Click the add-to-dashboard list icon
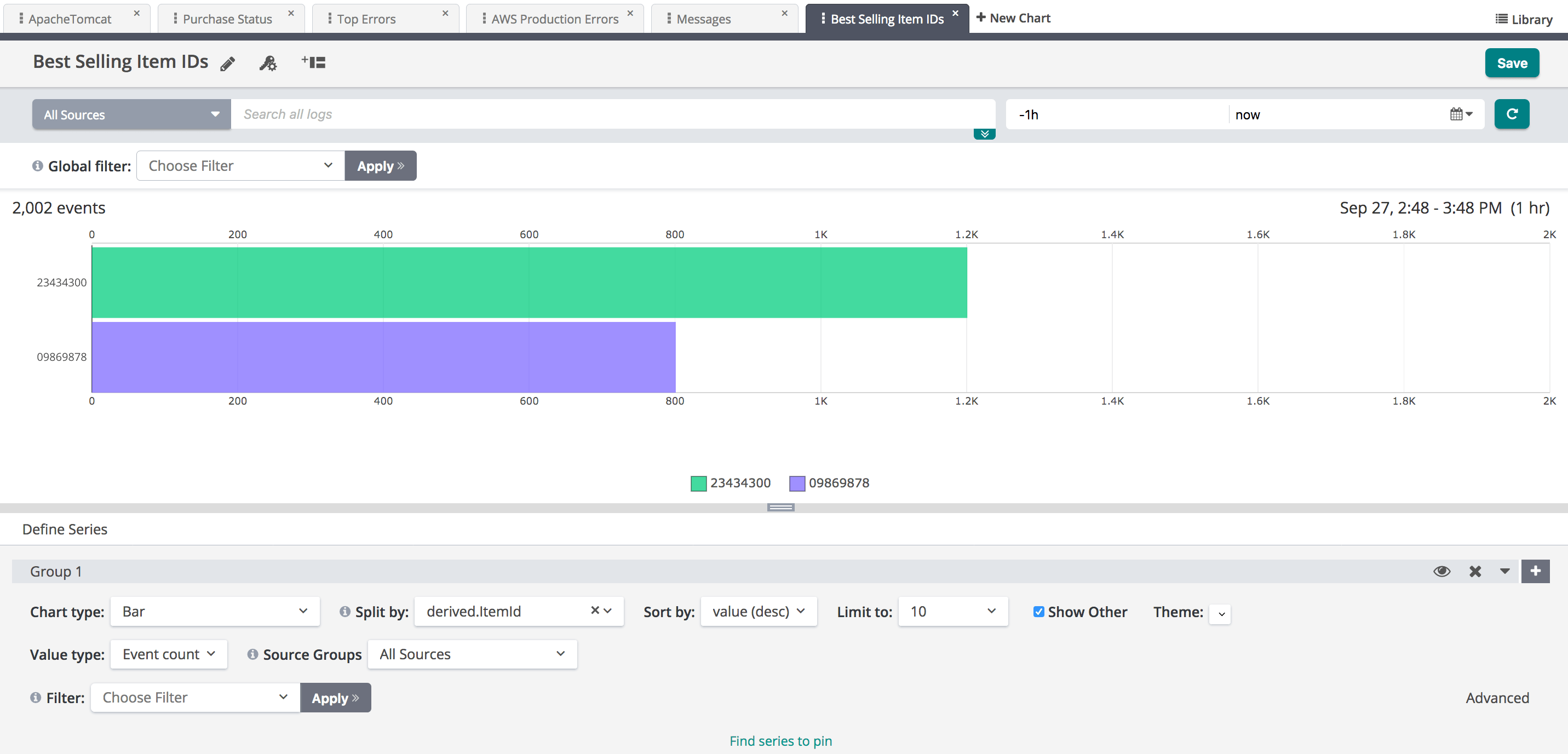The width and height of the screenshot is (1568, 754). tap(313, 62)
